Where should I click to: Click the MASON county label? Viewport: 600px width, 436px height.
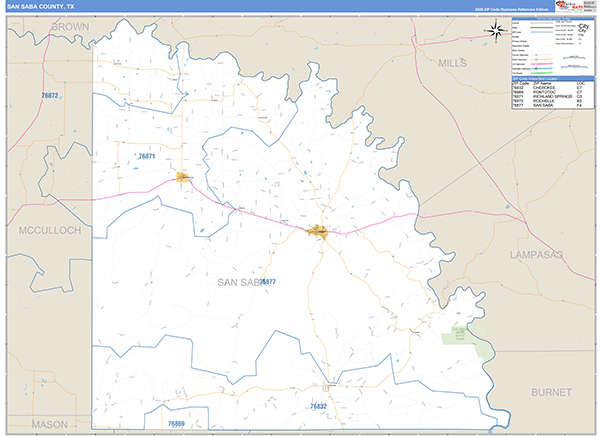coord(50,424)
